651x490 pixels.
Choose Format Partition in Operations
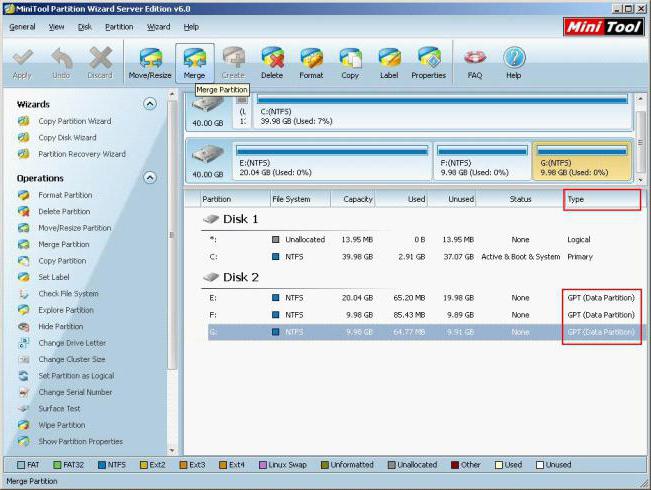pos(65,195)
